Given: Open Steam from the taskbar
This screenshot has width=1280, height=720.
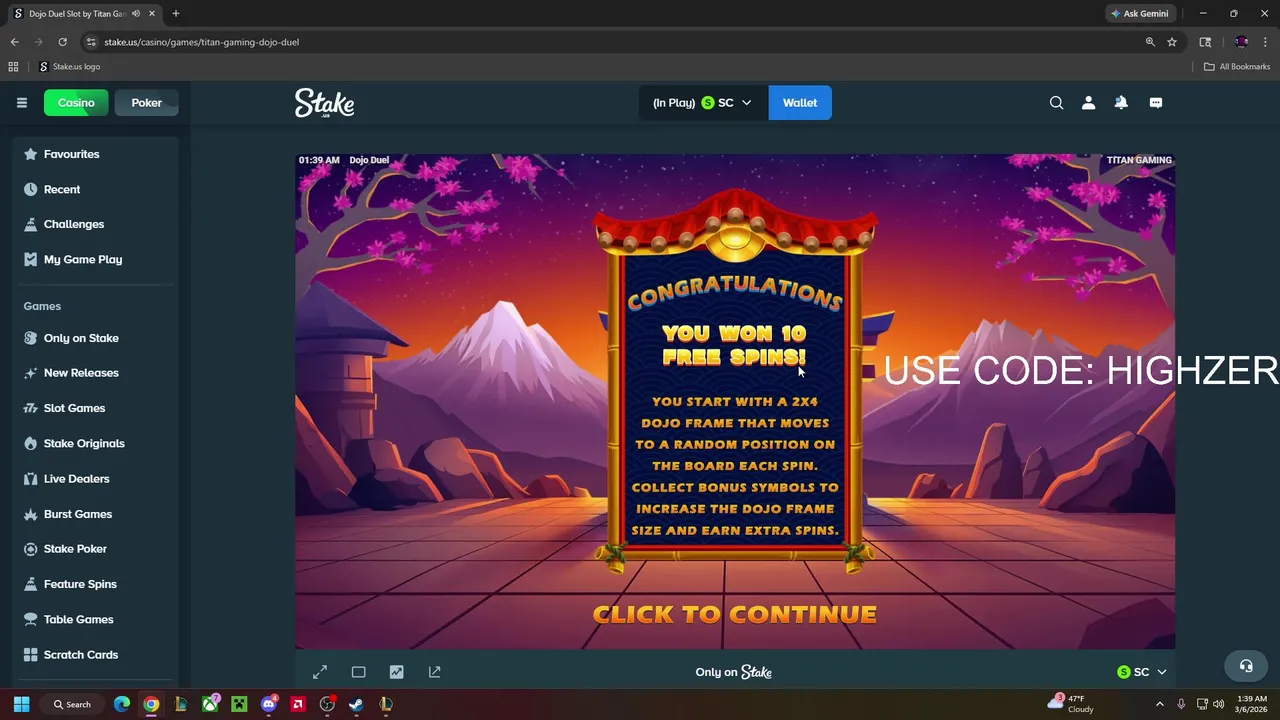Looking at the screenshot, I should 356,704.
